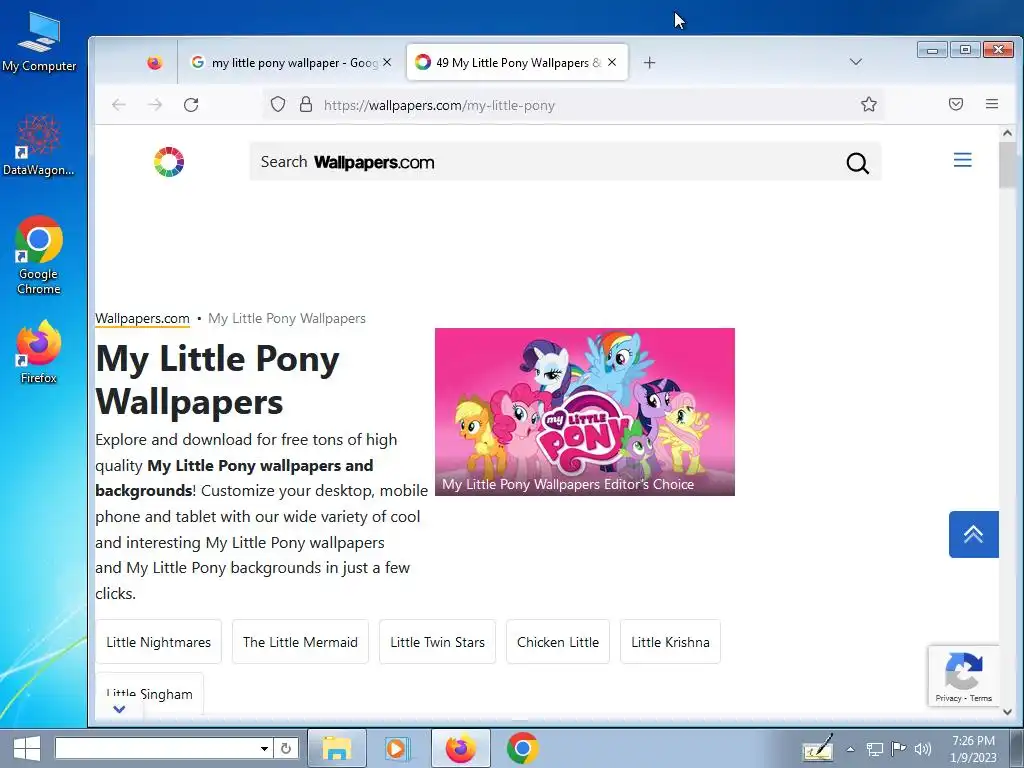This screenshot has width=1024, height=768.
Task: Launch Chrome from the taskbar
Action: [522, 748]
